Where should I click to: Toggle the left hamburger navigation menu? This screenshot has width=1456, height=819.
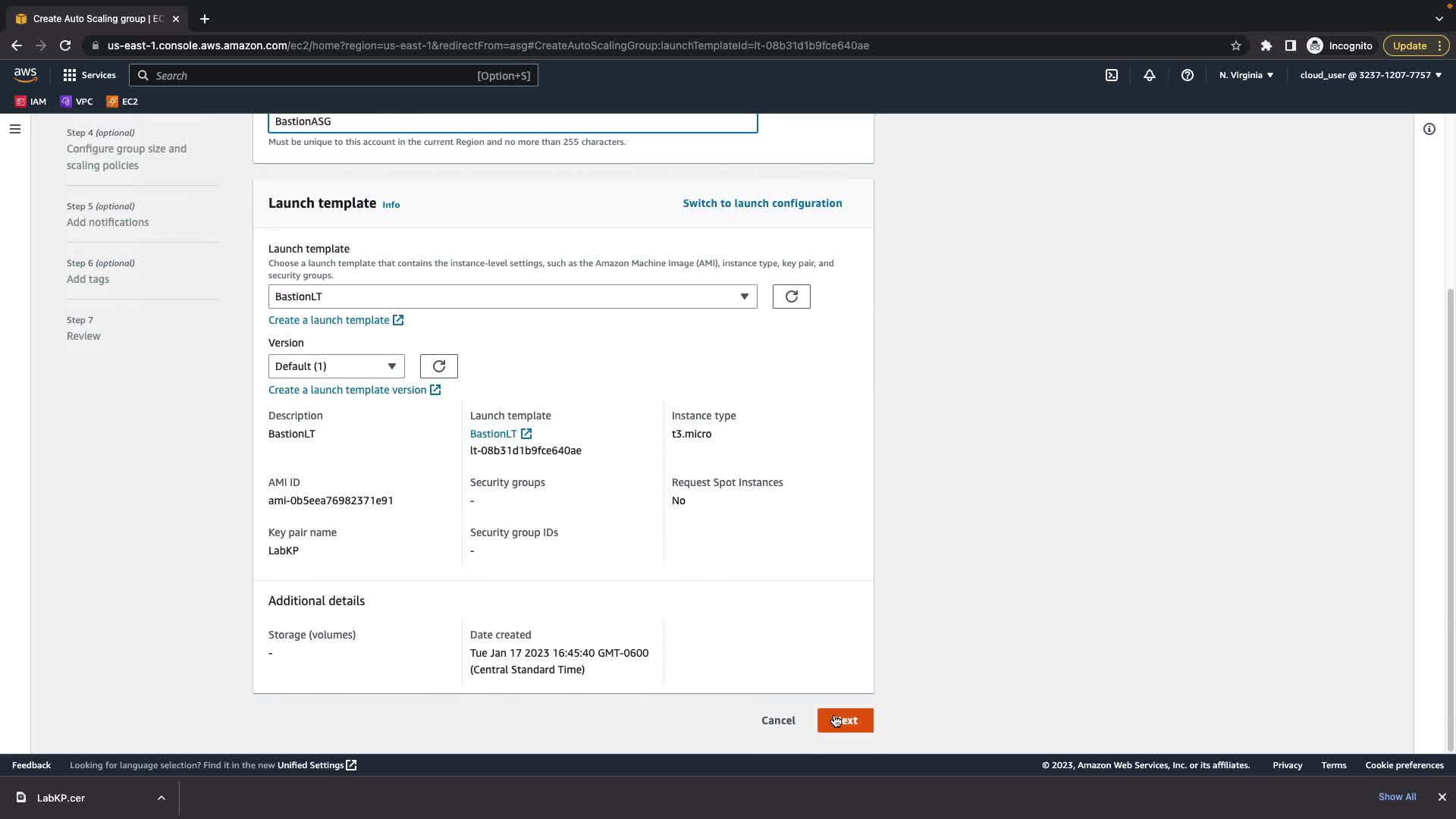tap(14, 129)
